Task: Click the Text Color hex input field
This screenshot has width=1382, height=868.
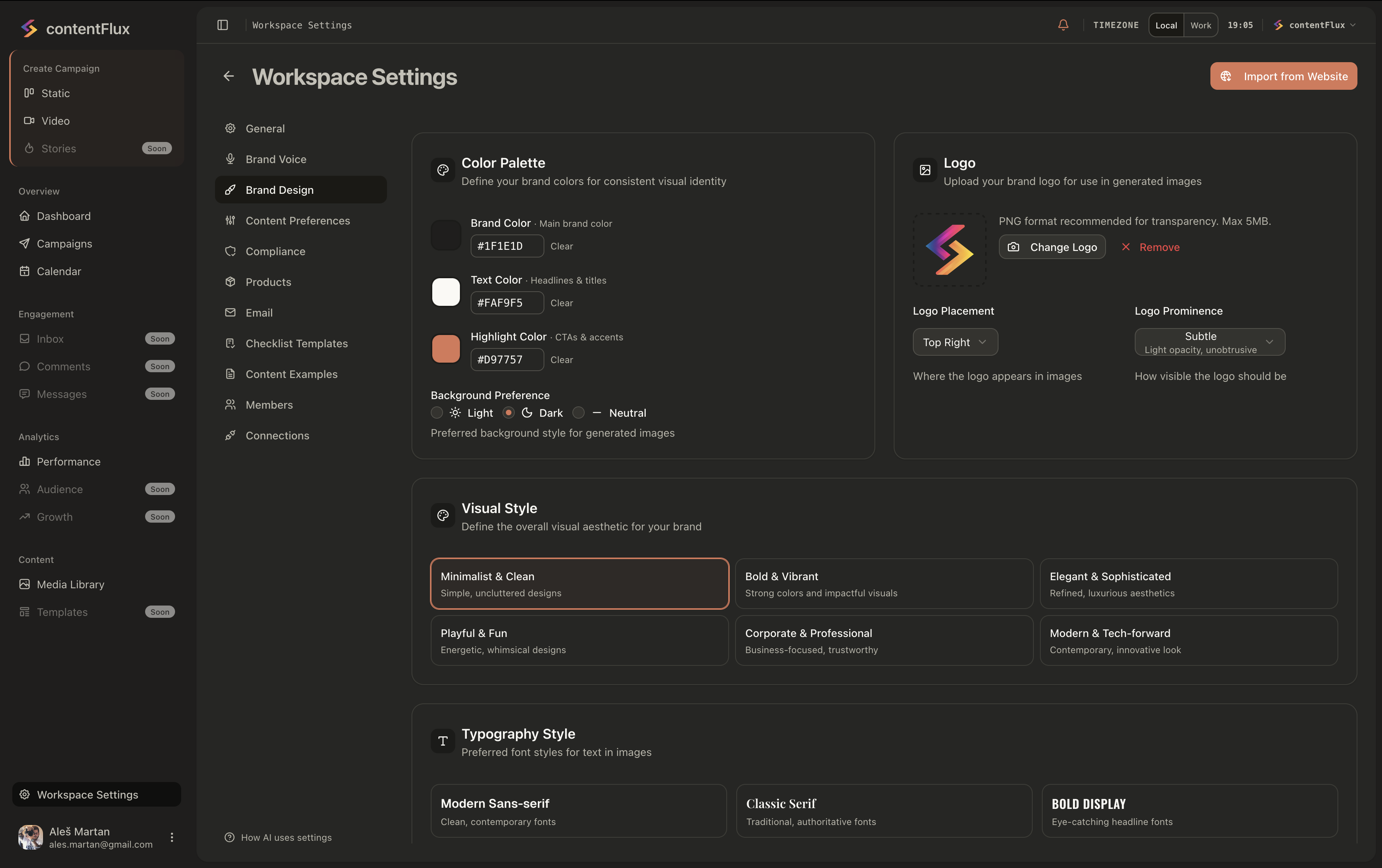Action: click(506, 302)
